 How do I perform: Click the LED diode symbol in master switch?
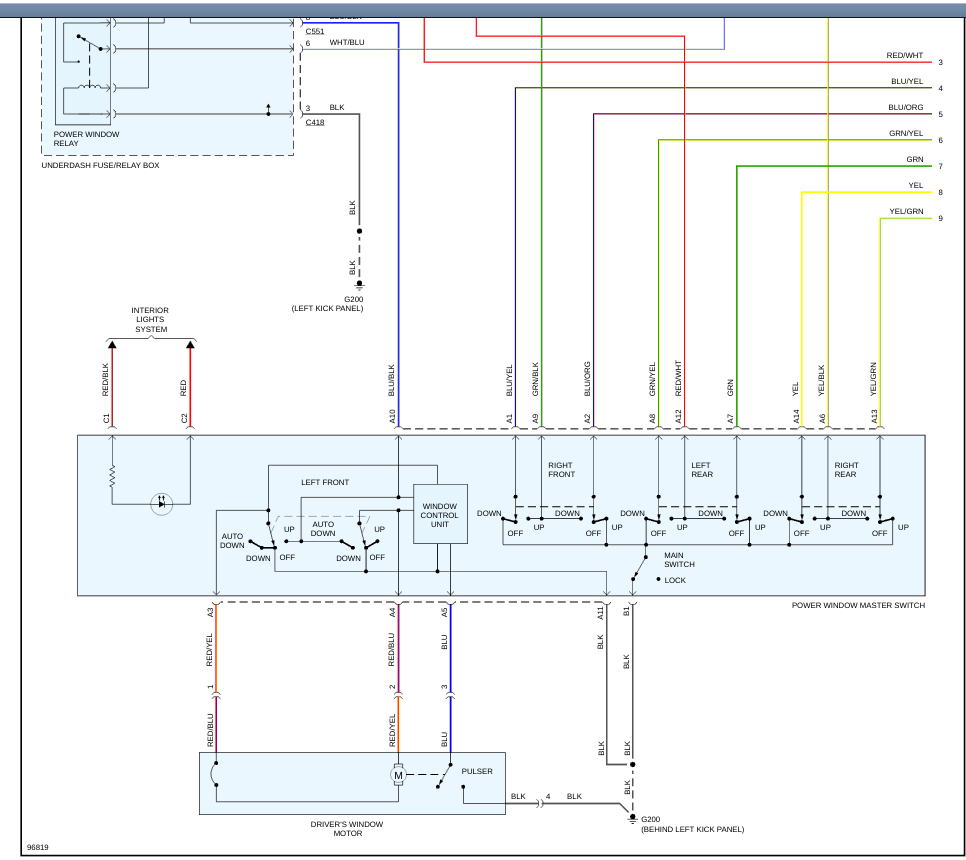click(x=161, y=504)
